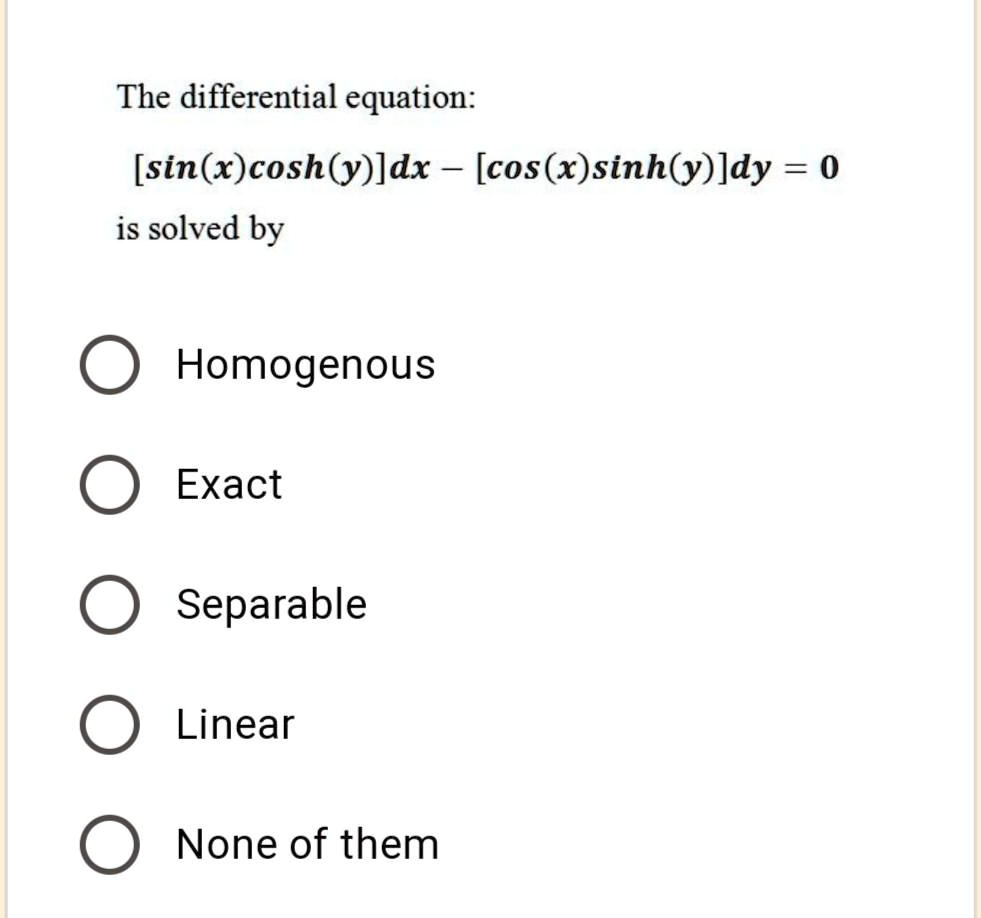The height and width of the screenshot is (918, 981).
Task: Click the Exact option label text
Action: pos(228,485)
